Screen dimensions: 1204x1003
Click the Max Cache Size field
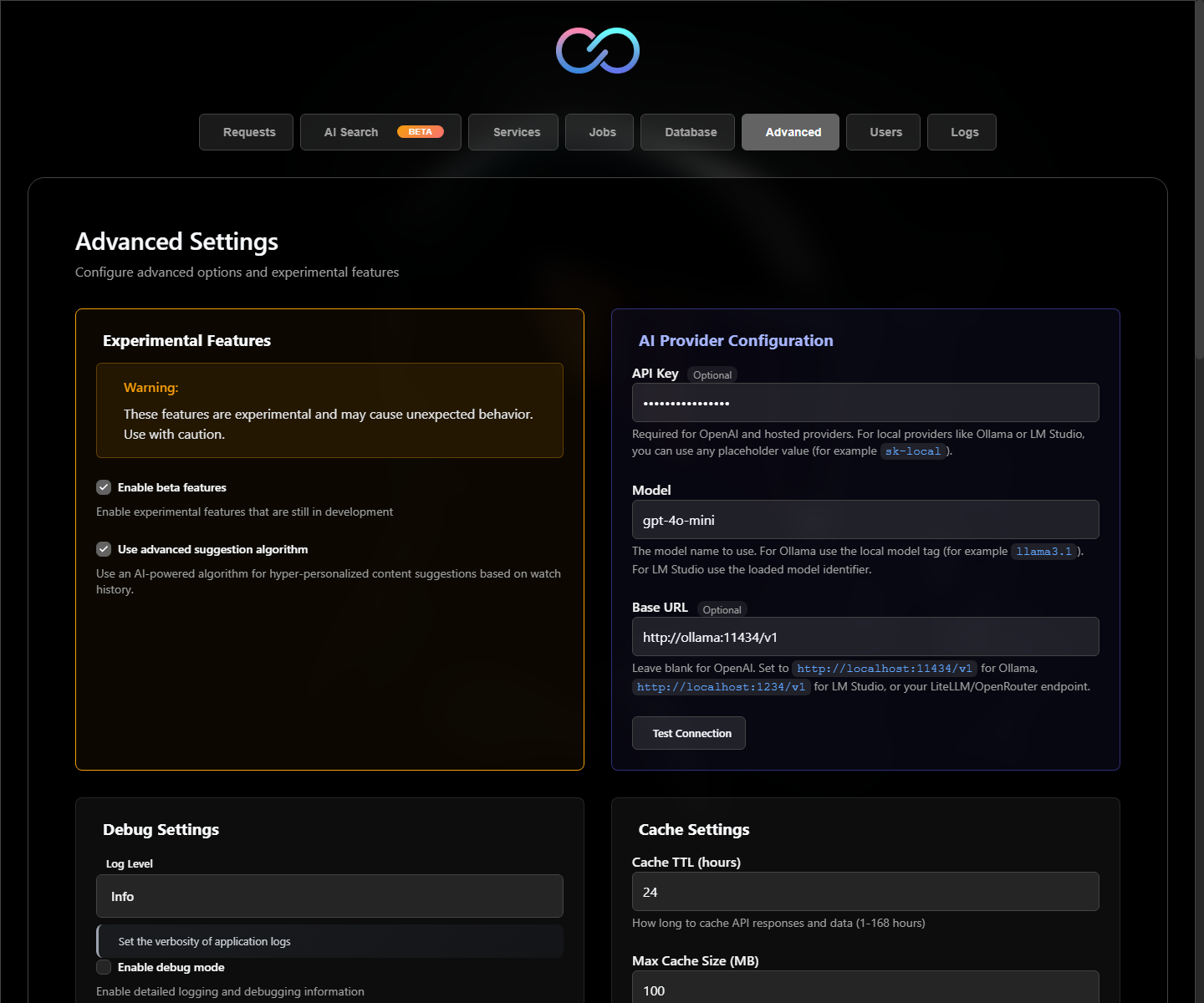pos(865,987)
